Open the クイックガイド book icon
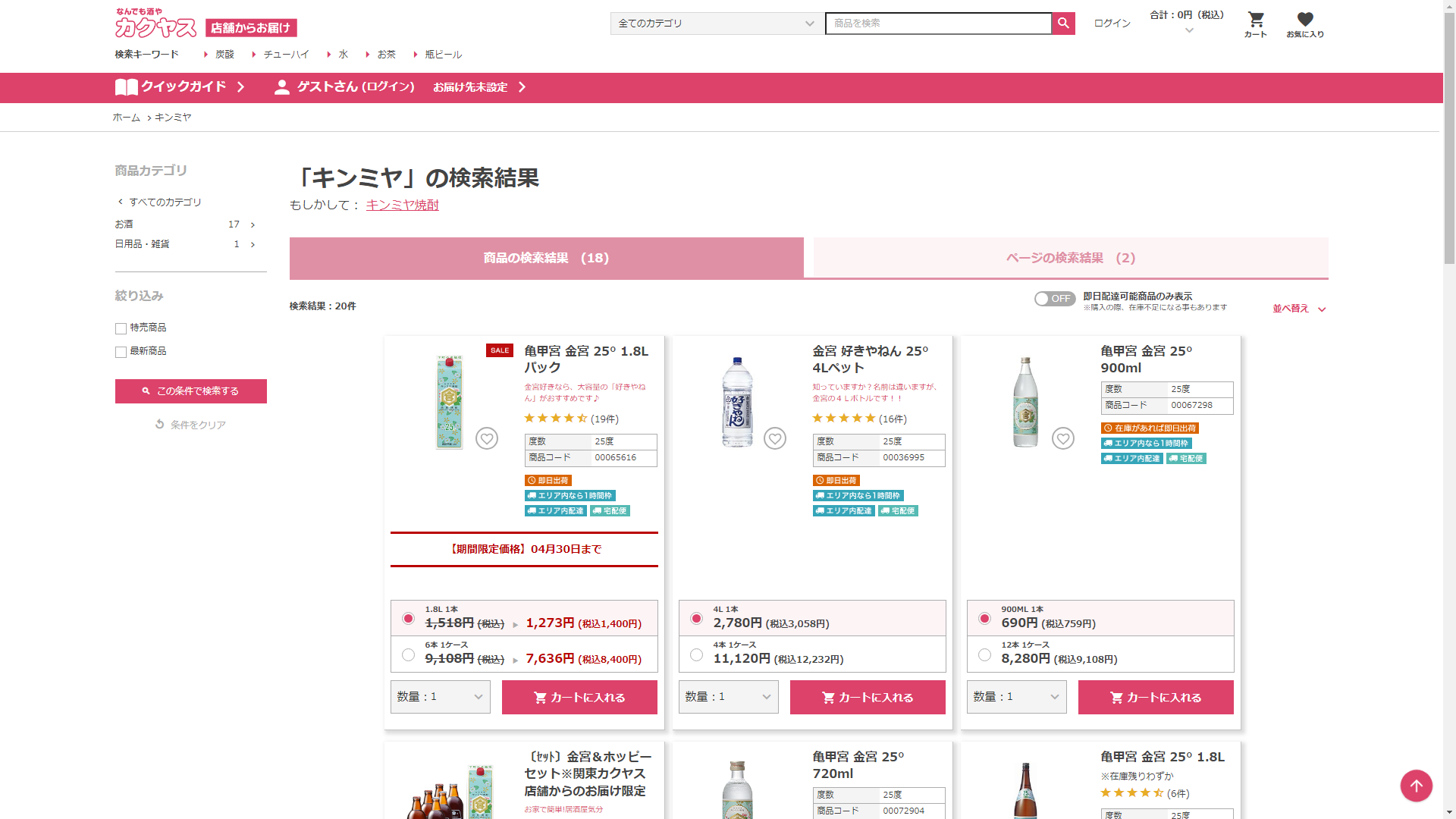 coord(126,87)
